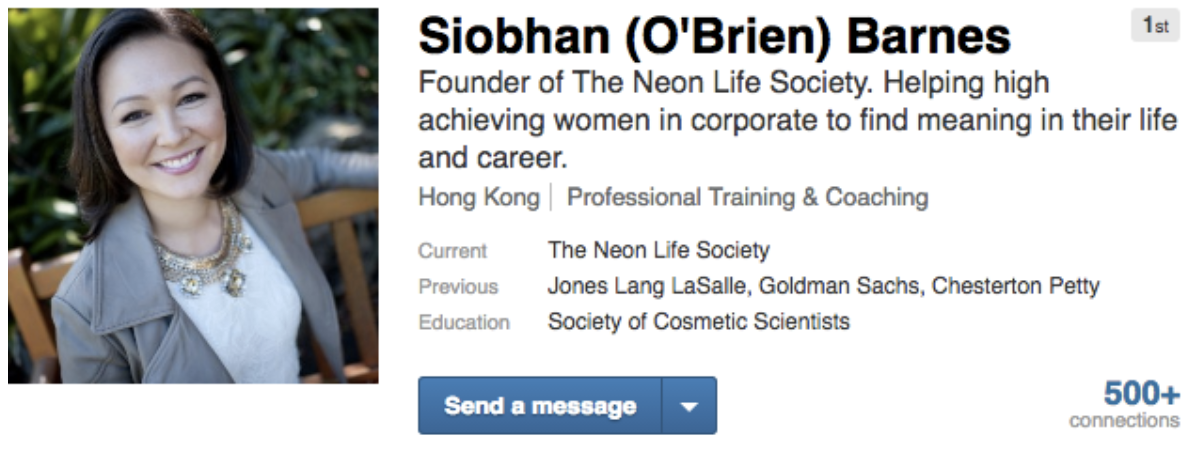
Task: Click the Send a message button
Action: click(x=539, y=406)
